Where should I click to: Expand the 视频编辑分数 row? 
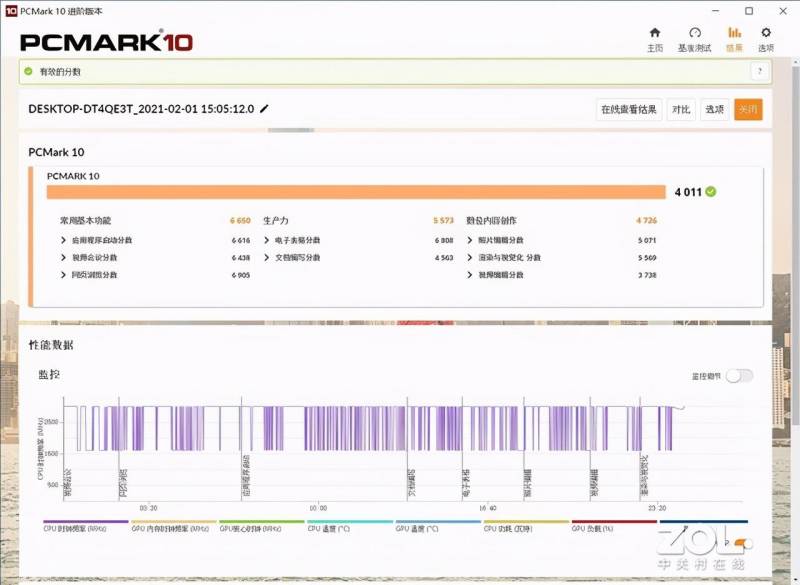469,275
